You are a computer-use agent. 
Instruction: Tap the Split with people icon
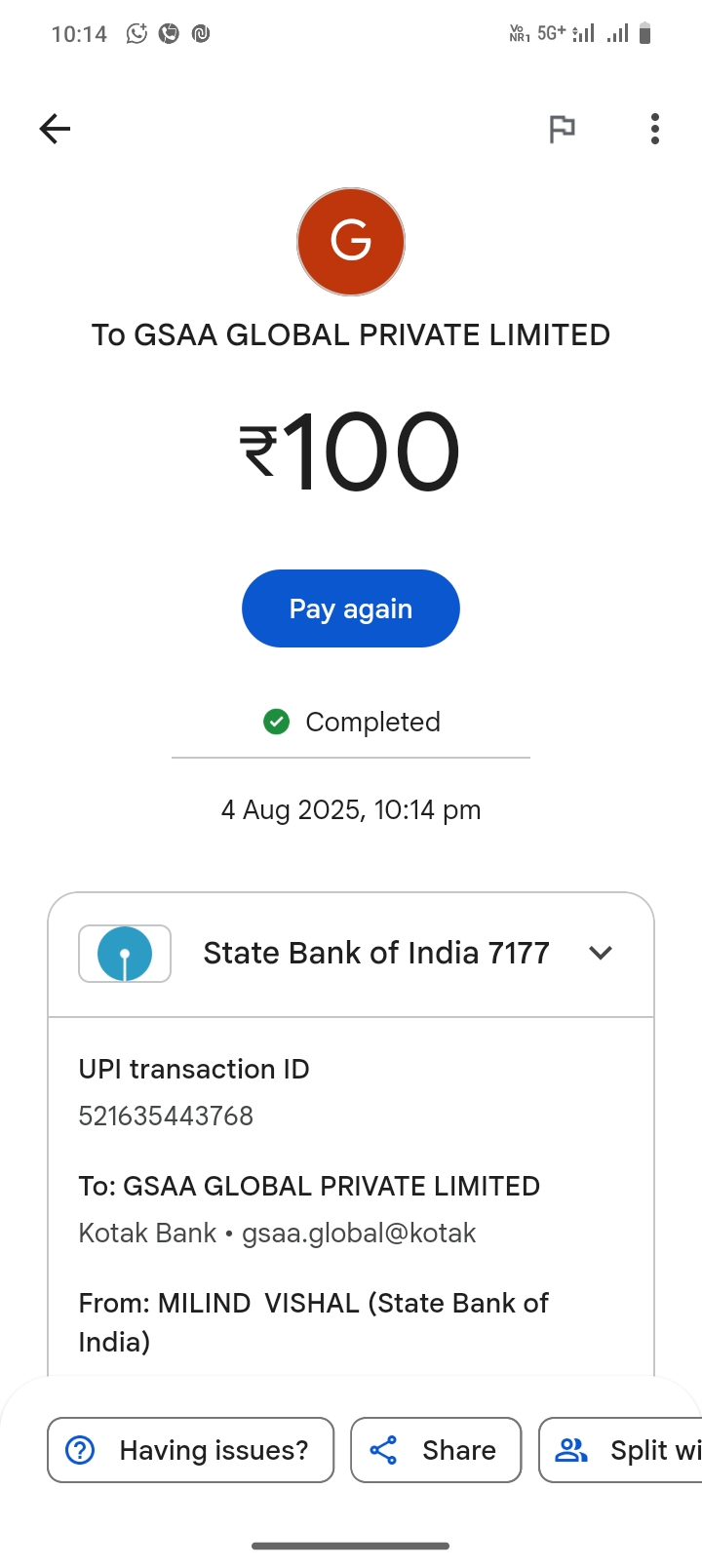[571, 1450]
